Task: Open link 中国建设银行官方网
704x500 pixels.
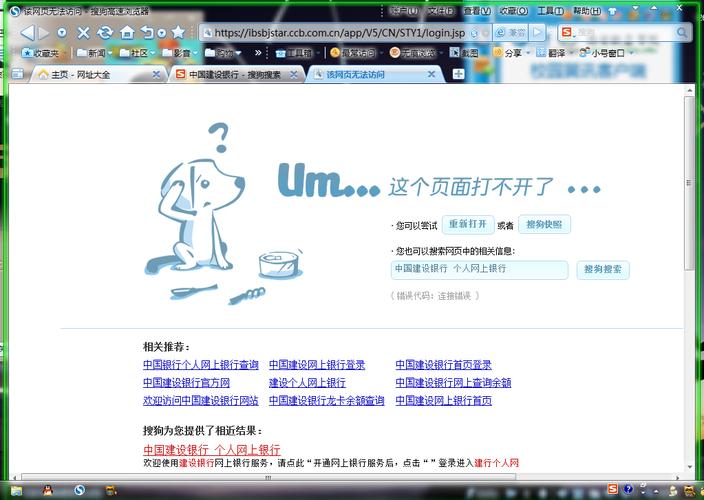Action: tap(186, 383)
